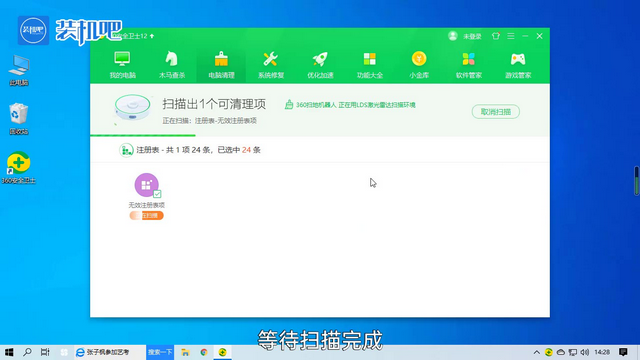Click the 搜索一下 taskbar button
The width and height of the screenshot is (640, 360).
tap(160, 352)
